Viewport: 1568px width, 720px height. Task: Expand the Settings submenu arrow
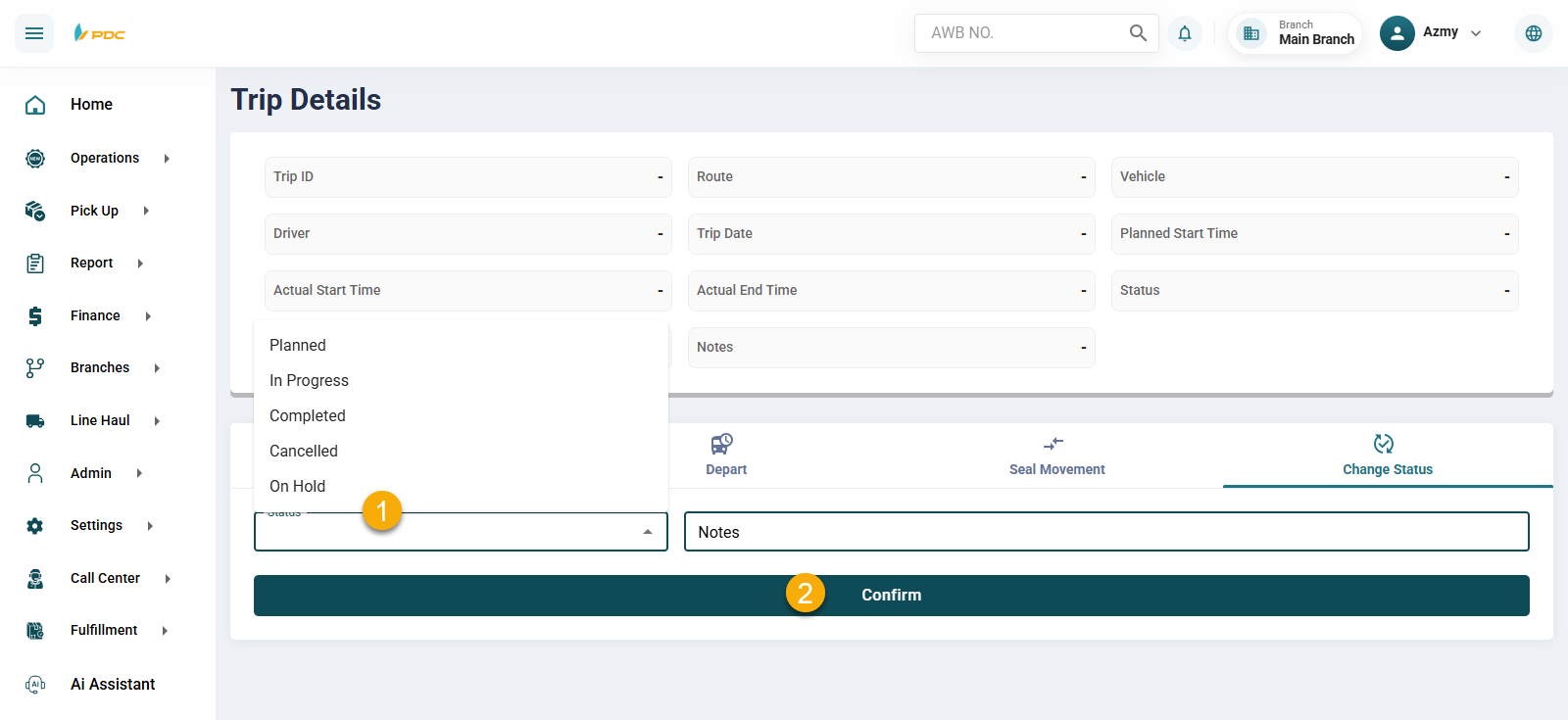click(150, 526)
